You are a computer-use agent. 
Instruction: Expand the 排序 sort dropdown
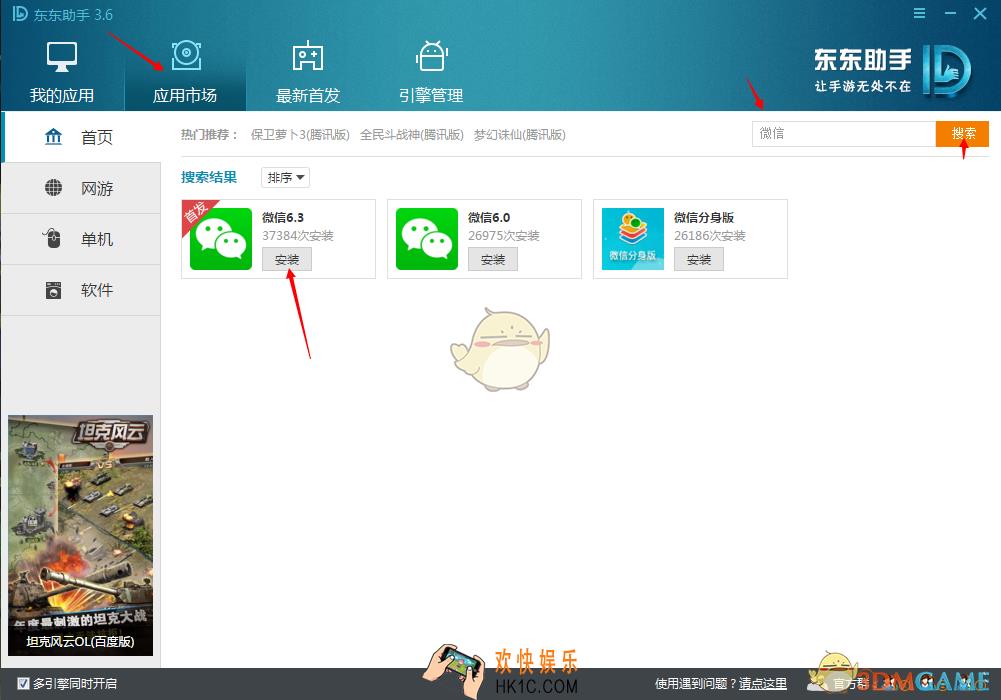tap(285, 177)
